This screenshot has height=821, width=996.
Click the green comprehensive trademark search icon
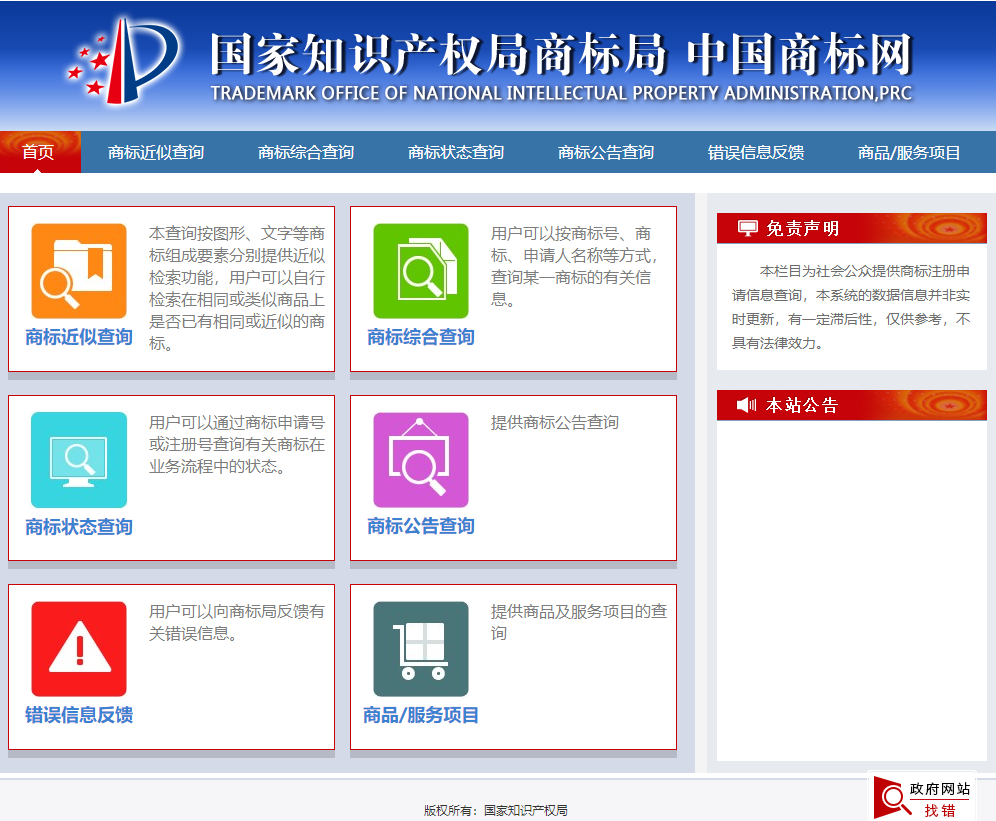[x=421, y=271]
